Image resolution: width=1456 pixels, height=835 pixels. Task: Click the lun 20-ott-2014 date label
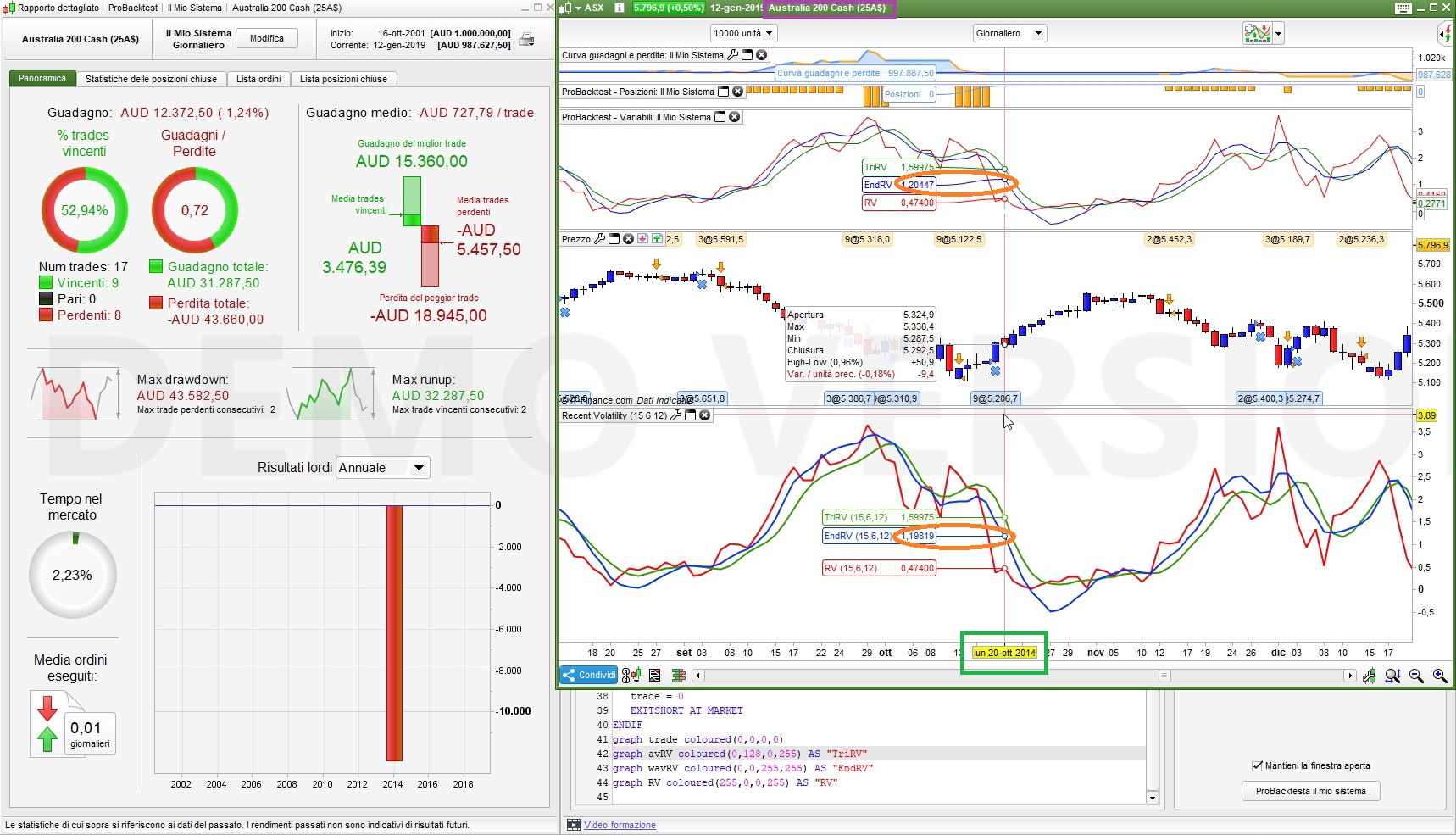pyautogui.click(x=1004, y=653)
